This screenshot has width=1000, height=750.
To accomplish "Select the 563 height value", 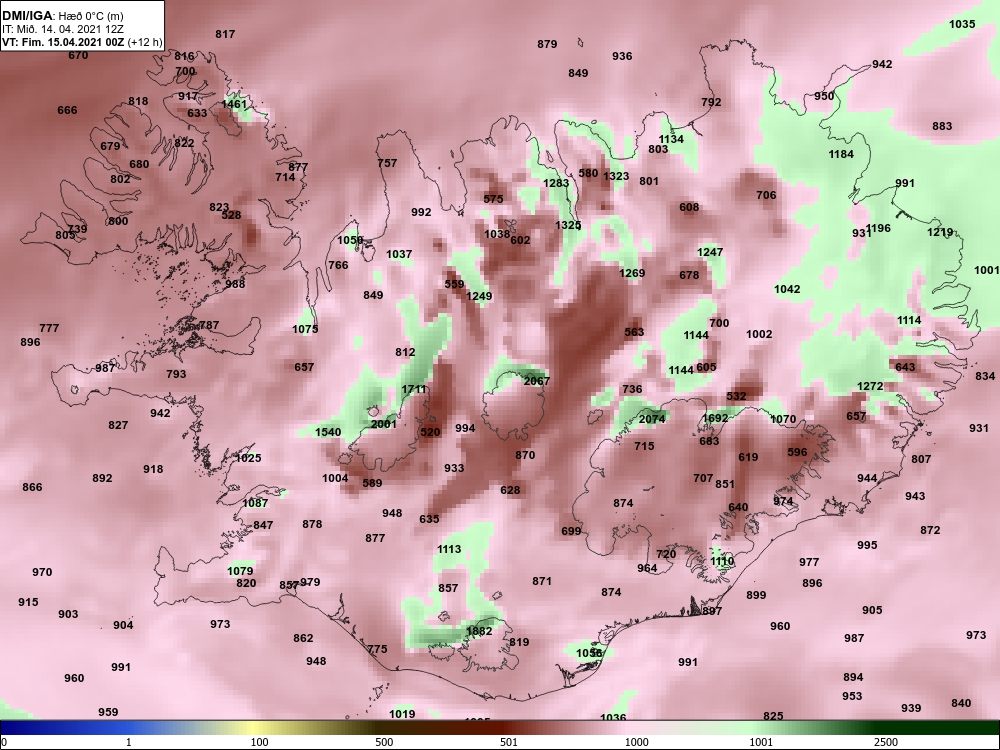I will click(x=634, y=332).
